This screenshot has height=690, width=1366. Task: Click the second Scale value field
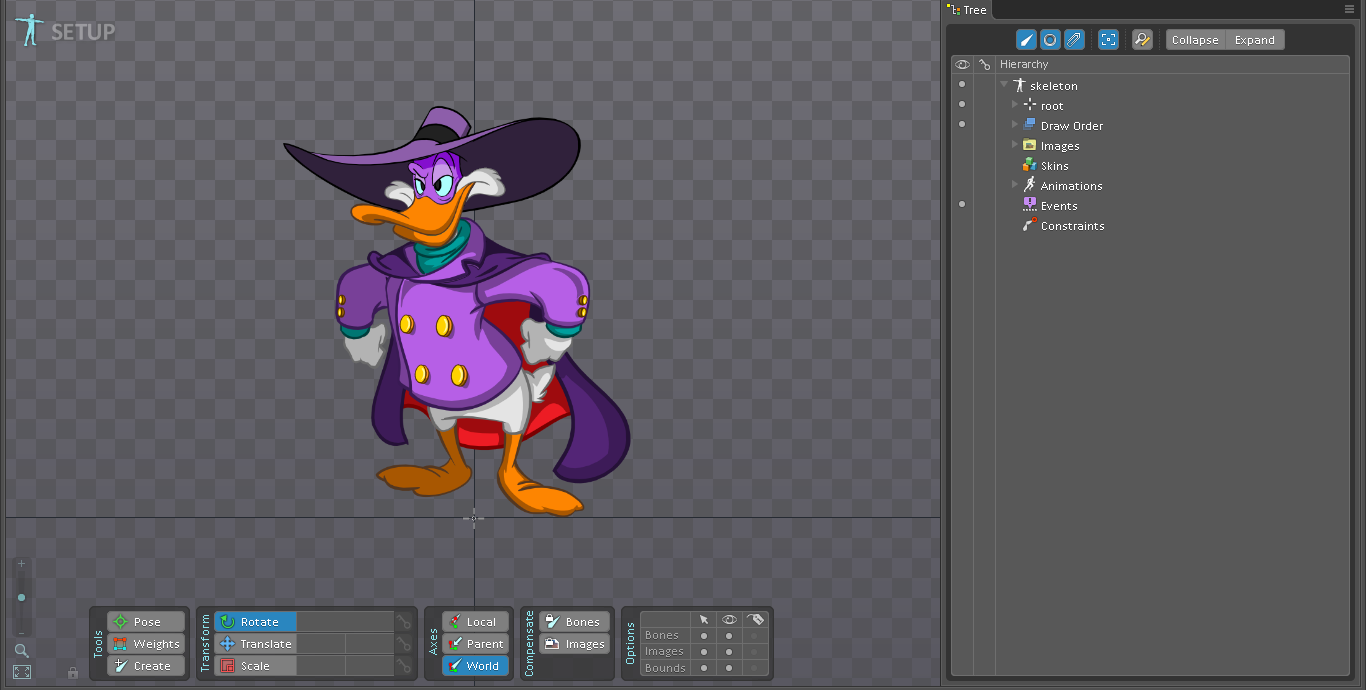pyautogui.click(x=370, y=666)
